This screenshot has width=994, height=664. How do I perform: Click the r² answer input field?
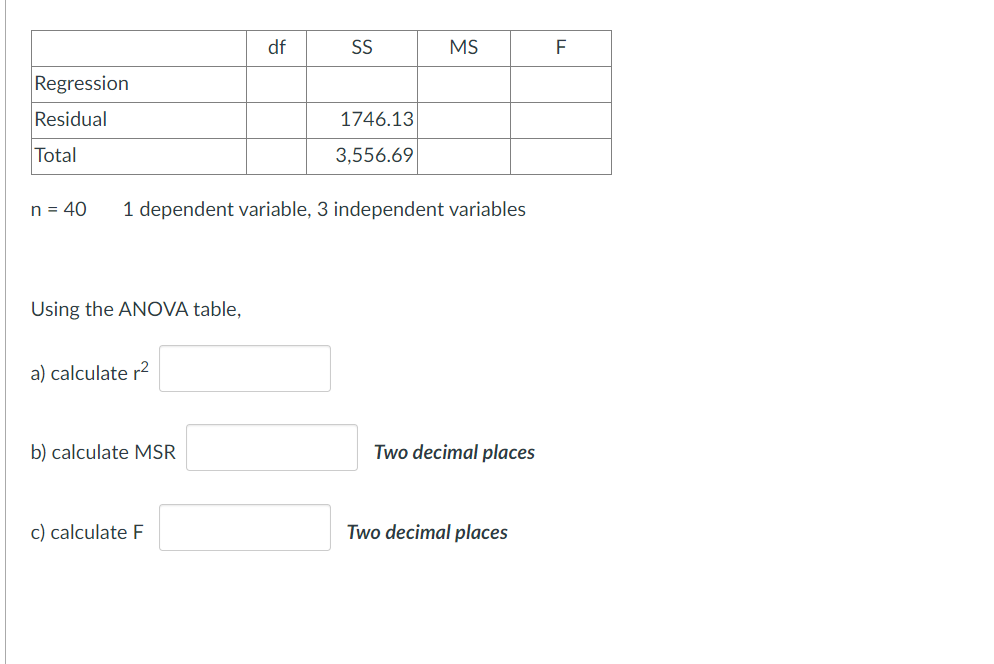point(244,368)
